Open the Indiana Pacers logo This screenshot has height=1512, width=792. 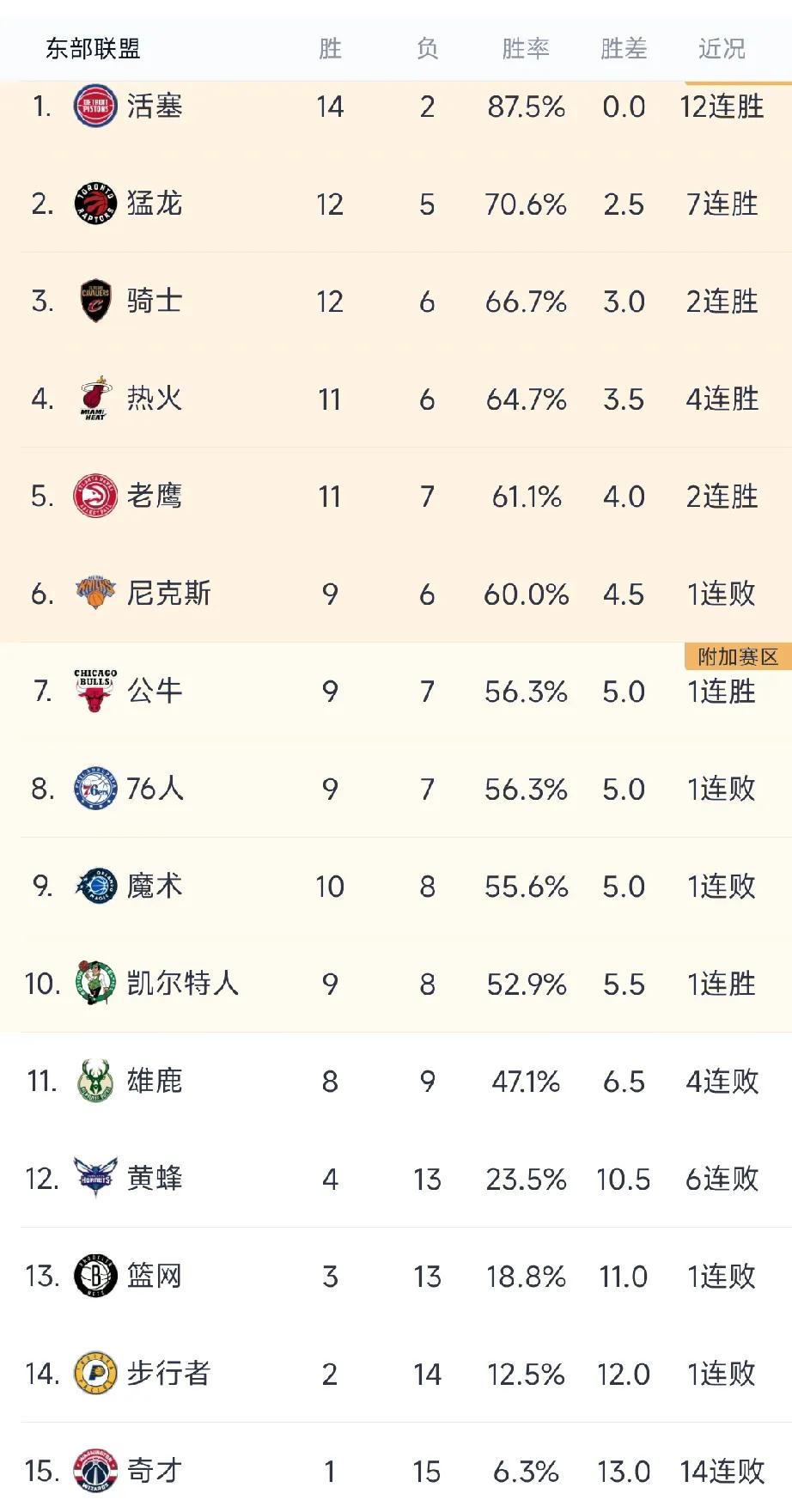tap(94, 1374)
